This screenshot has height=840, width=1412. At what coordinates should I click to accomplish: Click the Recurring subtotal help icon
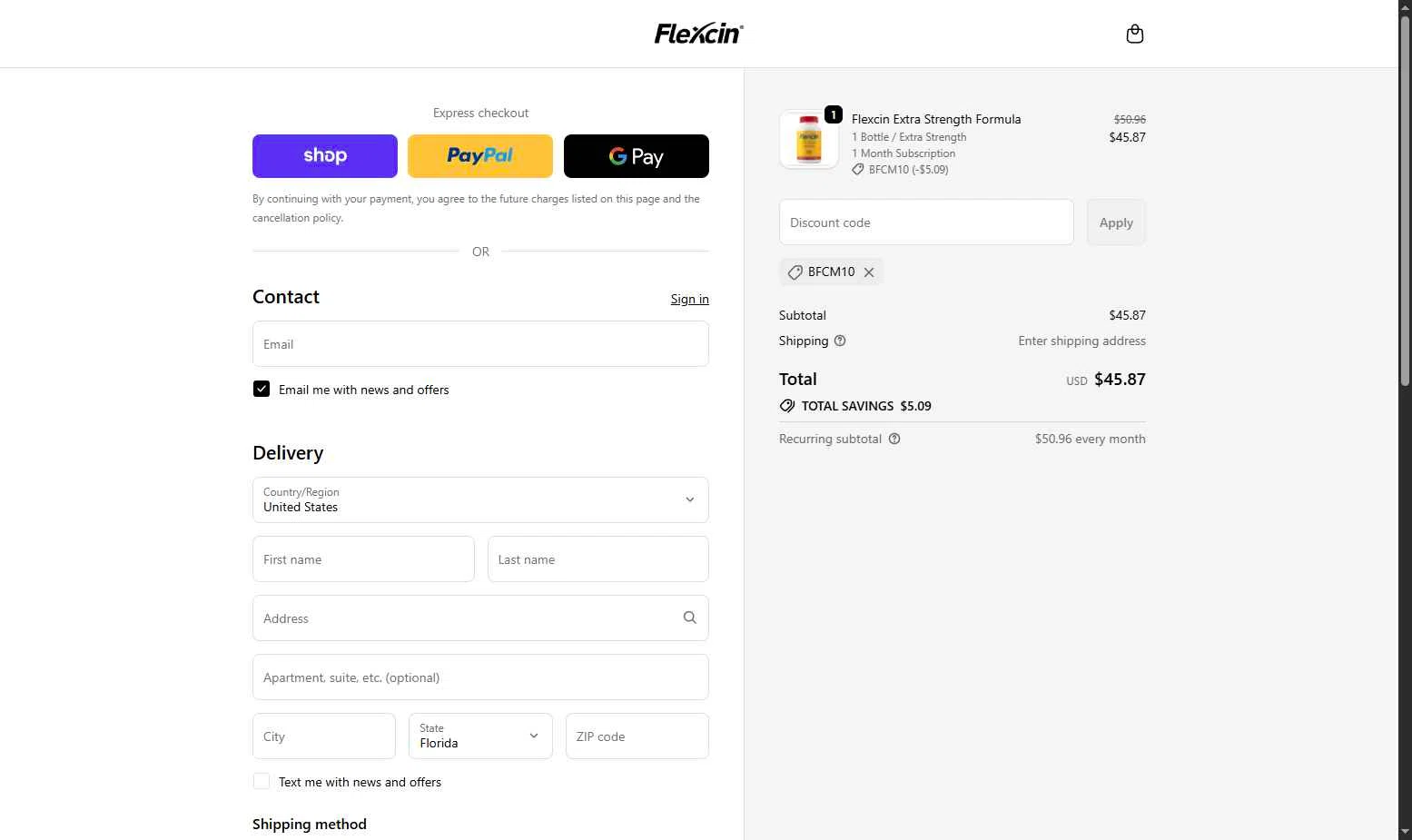coord(894,440)
